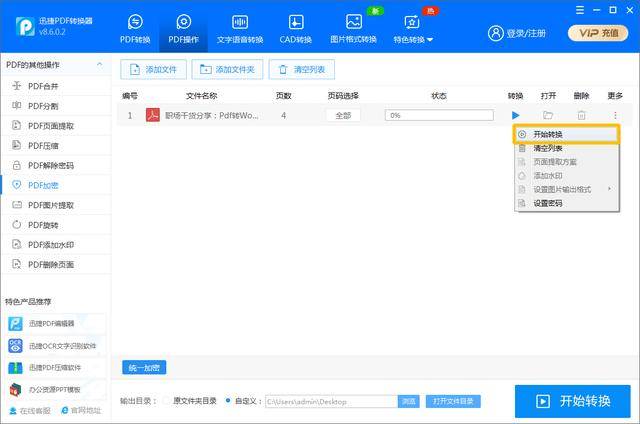Choose 添加水印 in the context menu
The image size is (640, 424).
click(x=566, y=176)
